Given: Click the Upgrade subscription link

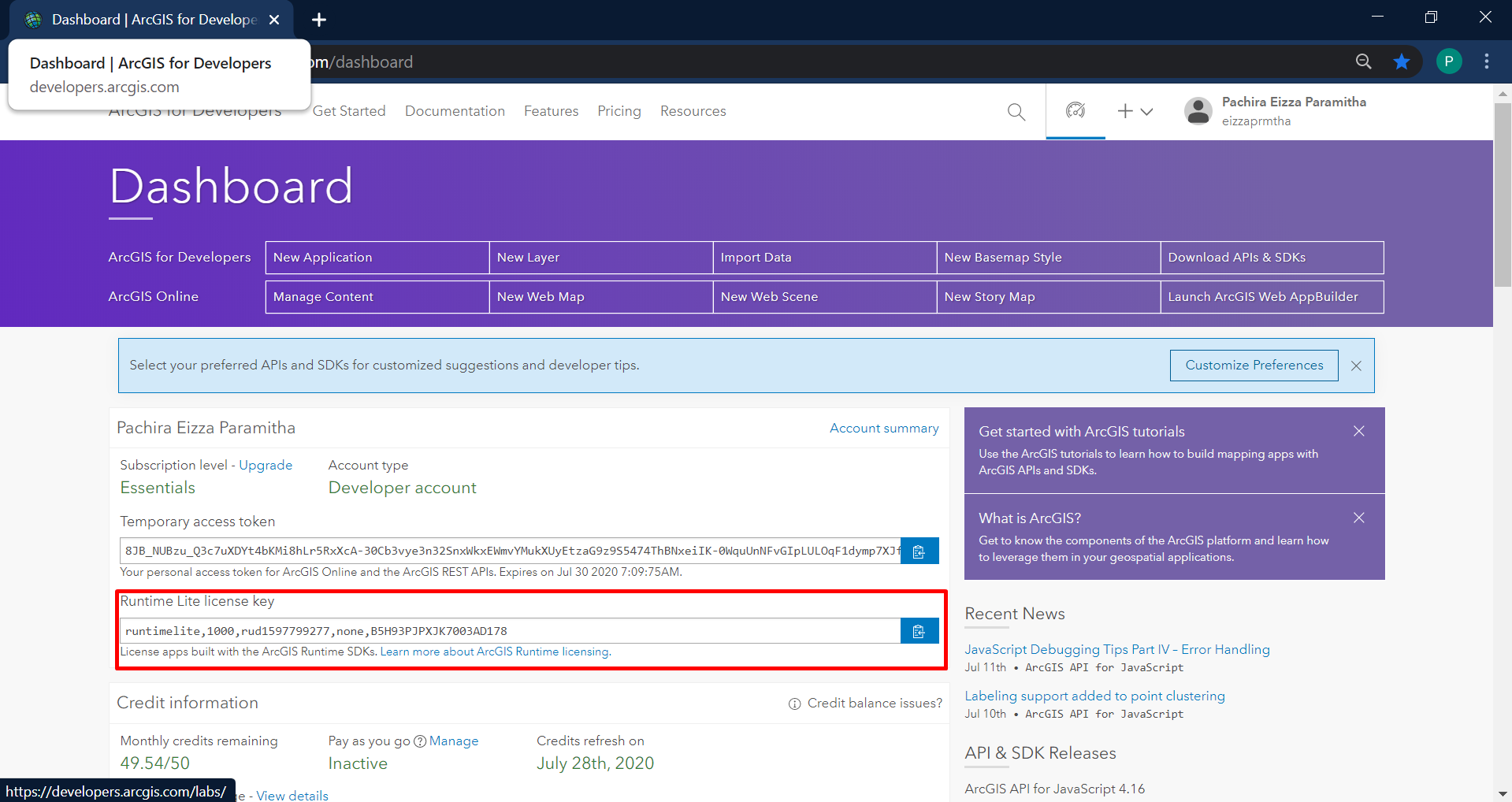Looking at the screenshot, I should (x=266, y=466).
